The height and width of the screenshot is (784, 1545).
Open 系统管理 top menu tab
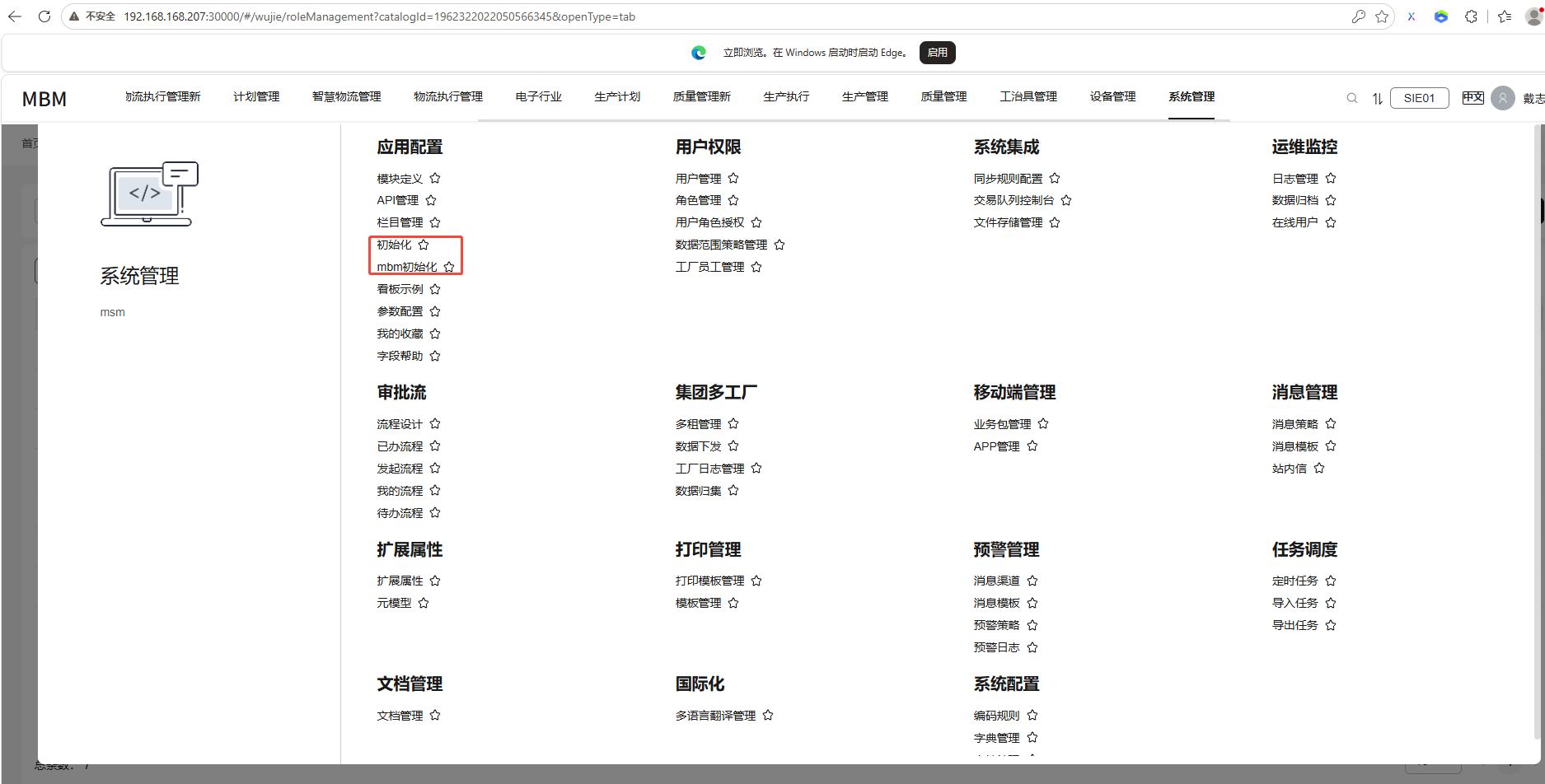point(1192,96)
